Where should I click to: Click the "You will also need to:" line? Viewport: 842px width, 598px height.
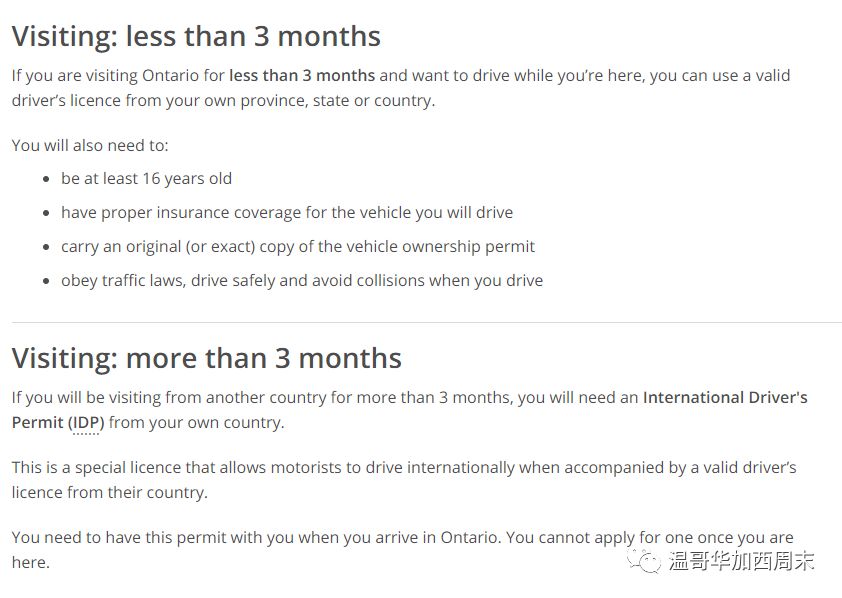[90, 146]
